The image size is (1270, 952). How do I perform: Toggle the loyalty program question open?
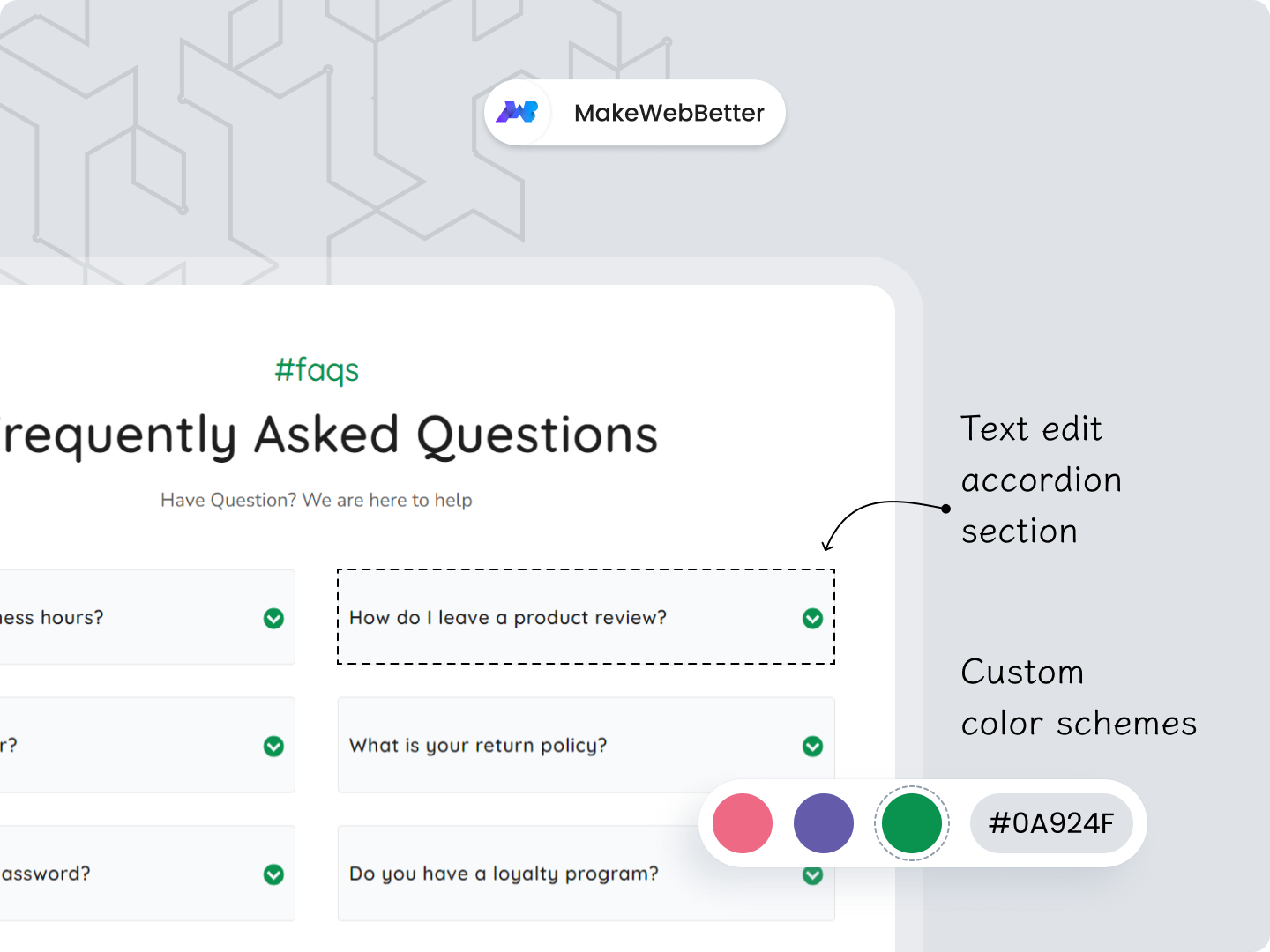[586, 874]
